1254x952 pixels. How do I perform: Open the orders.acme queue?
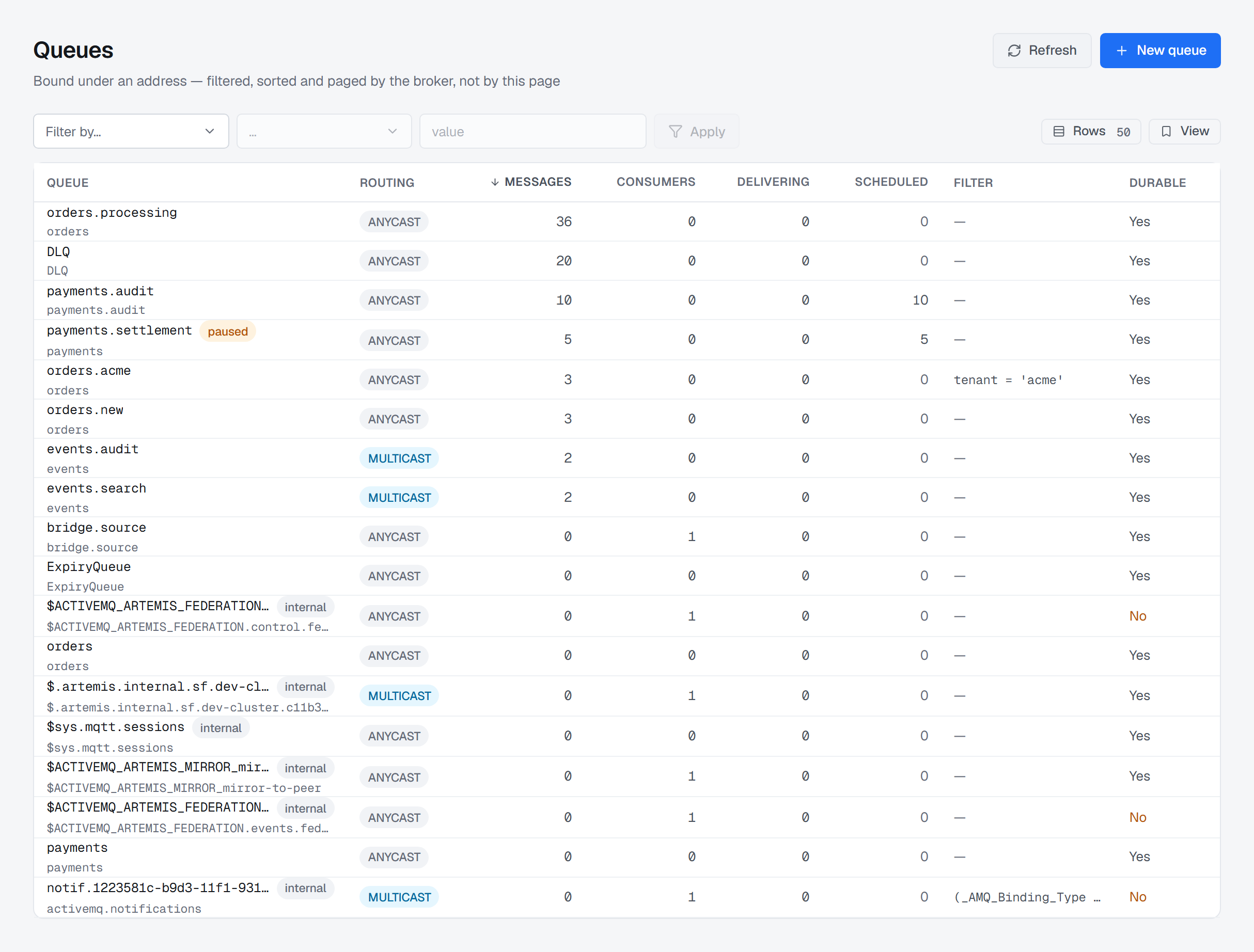(88, 371)
